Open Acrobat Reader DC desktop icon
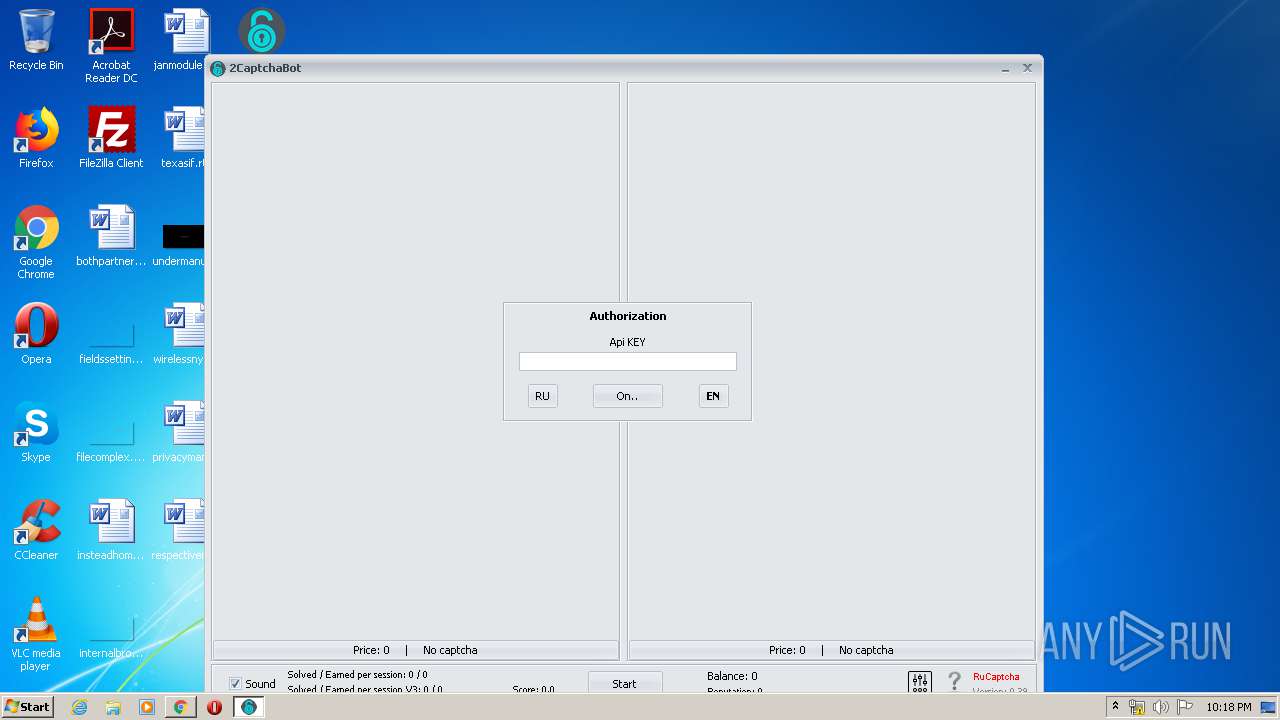Viewport: 1280px width, 720px height. pyautogui.click(x=111, y=46)
